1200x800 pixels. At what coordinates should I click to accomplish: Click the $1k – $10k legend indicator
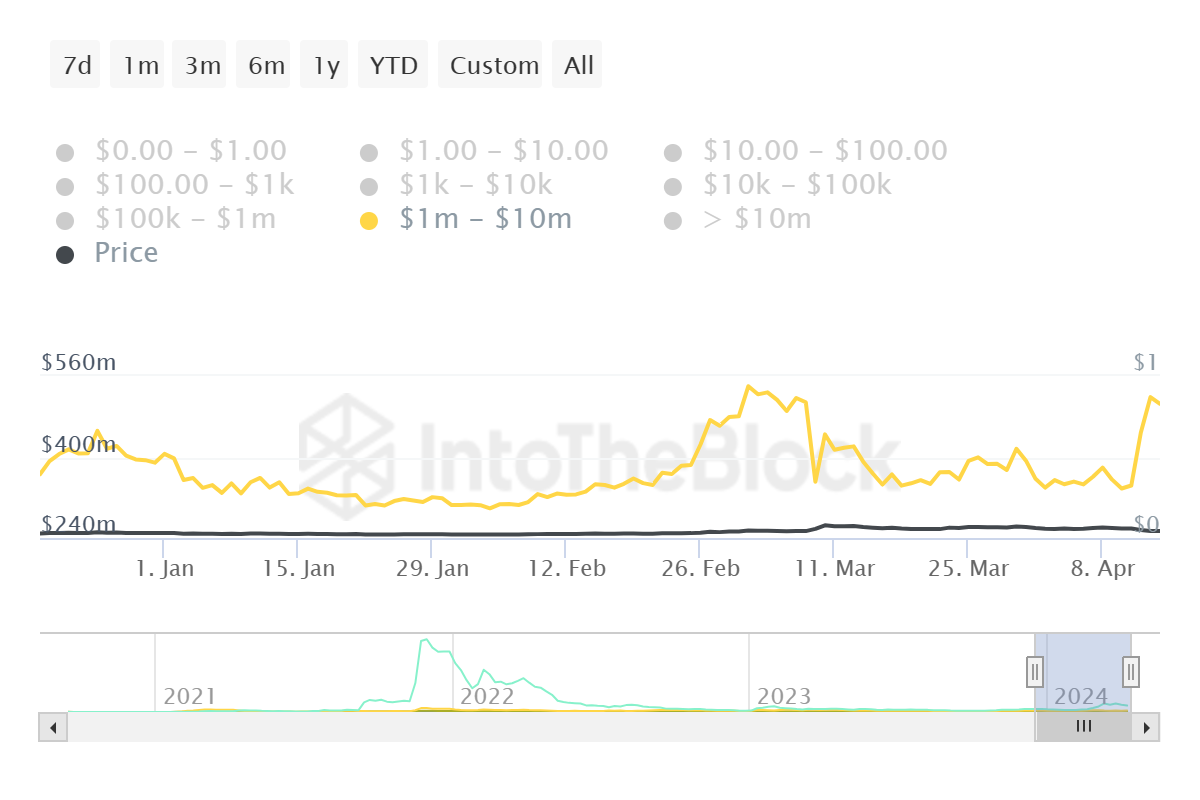click(369, 184)
